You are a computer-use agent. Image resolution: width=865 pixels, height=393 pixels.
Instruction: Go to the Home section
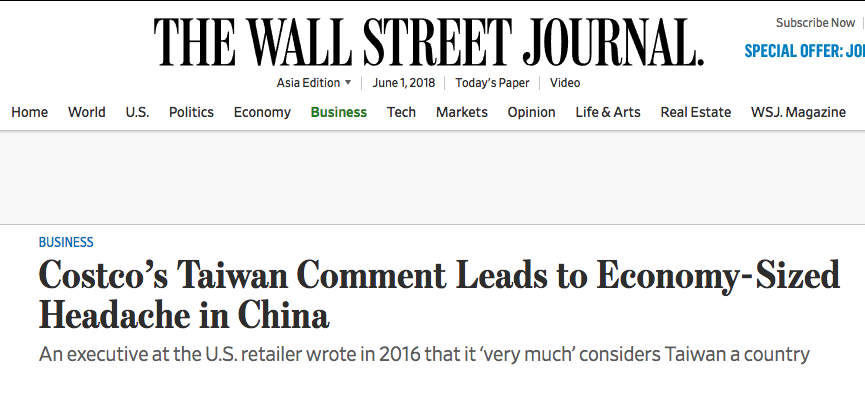click(x=29, y=112)
